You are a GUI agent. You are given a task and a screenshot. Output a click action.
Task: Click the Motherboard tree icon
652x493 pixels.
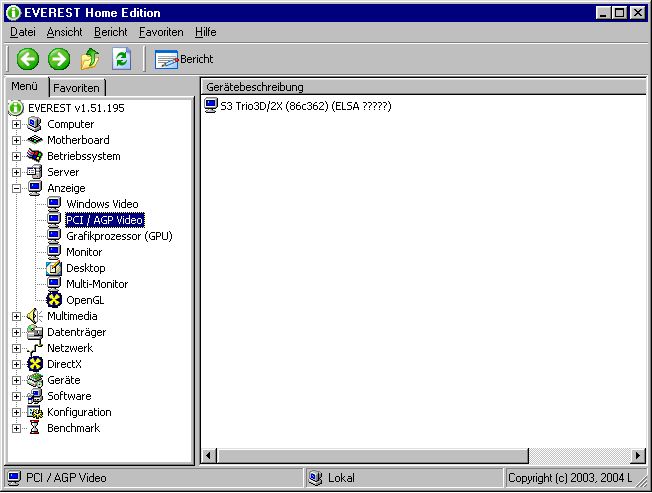pos(35,140)
